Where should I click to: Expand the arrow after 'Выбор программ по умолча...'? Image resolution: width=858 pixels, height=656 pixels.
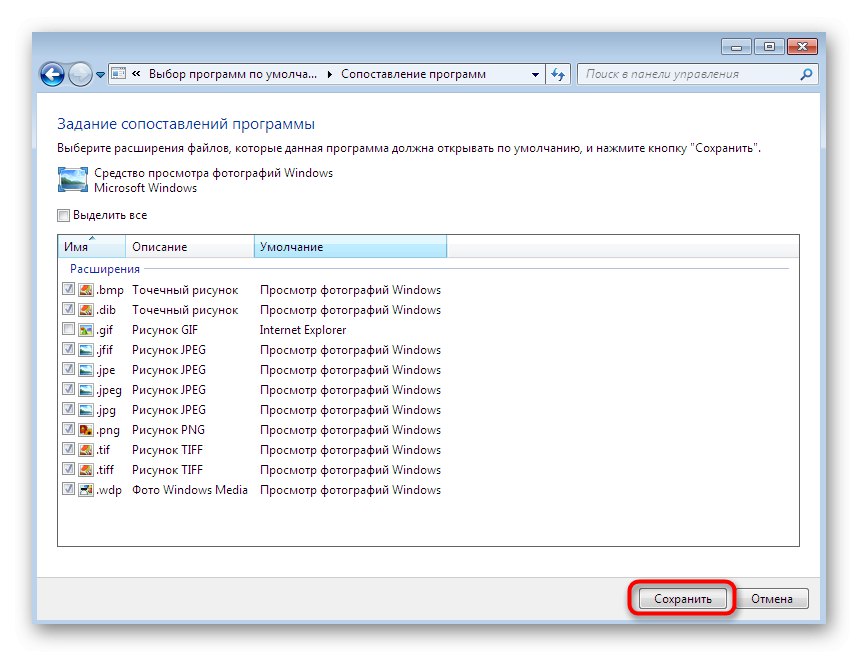[x=329, y=74]
